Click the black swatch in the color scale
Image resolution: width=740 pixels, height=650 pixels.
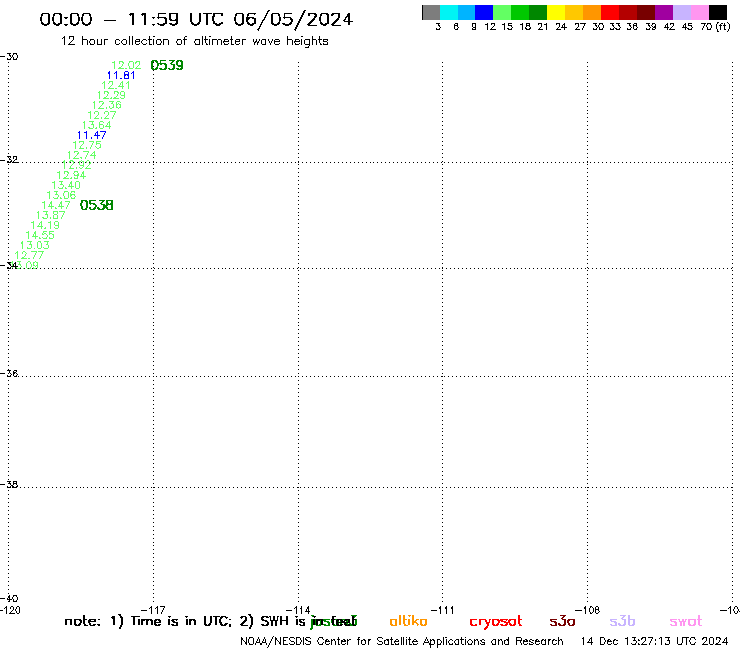(717, 13)
